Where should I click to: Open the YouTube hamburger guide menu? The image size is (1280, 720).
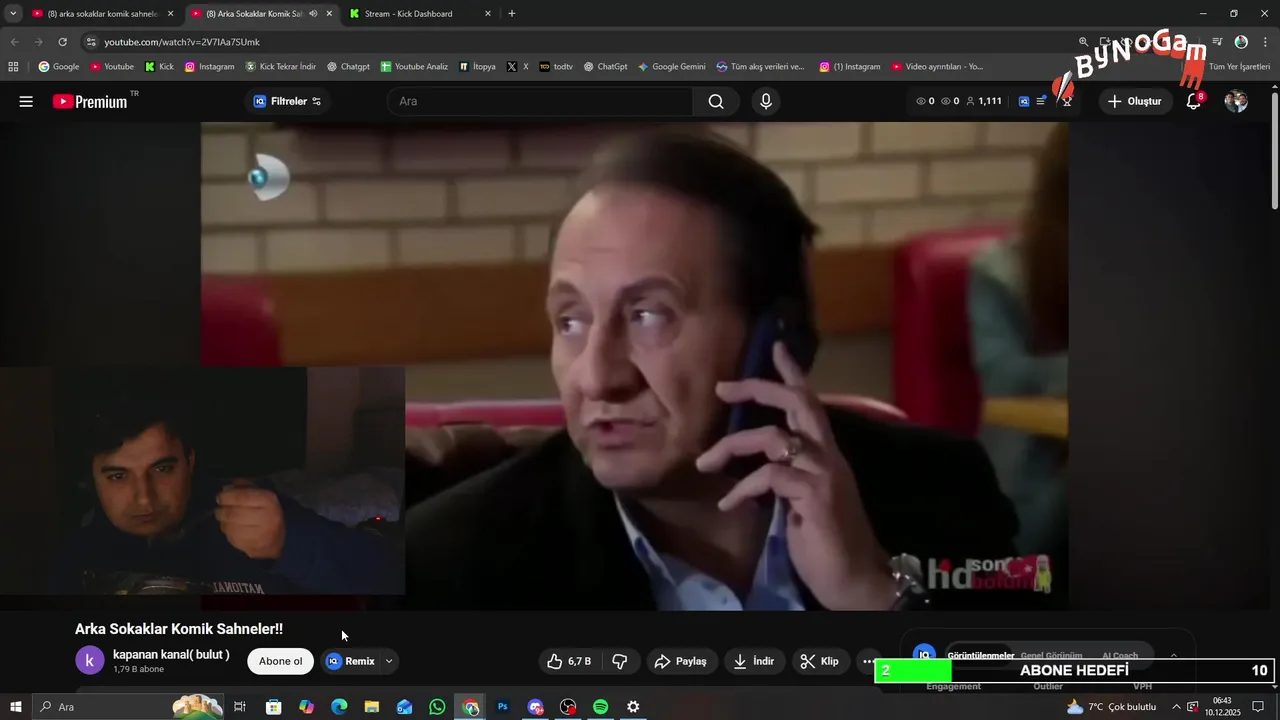[26, 101]
